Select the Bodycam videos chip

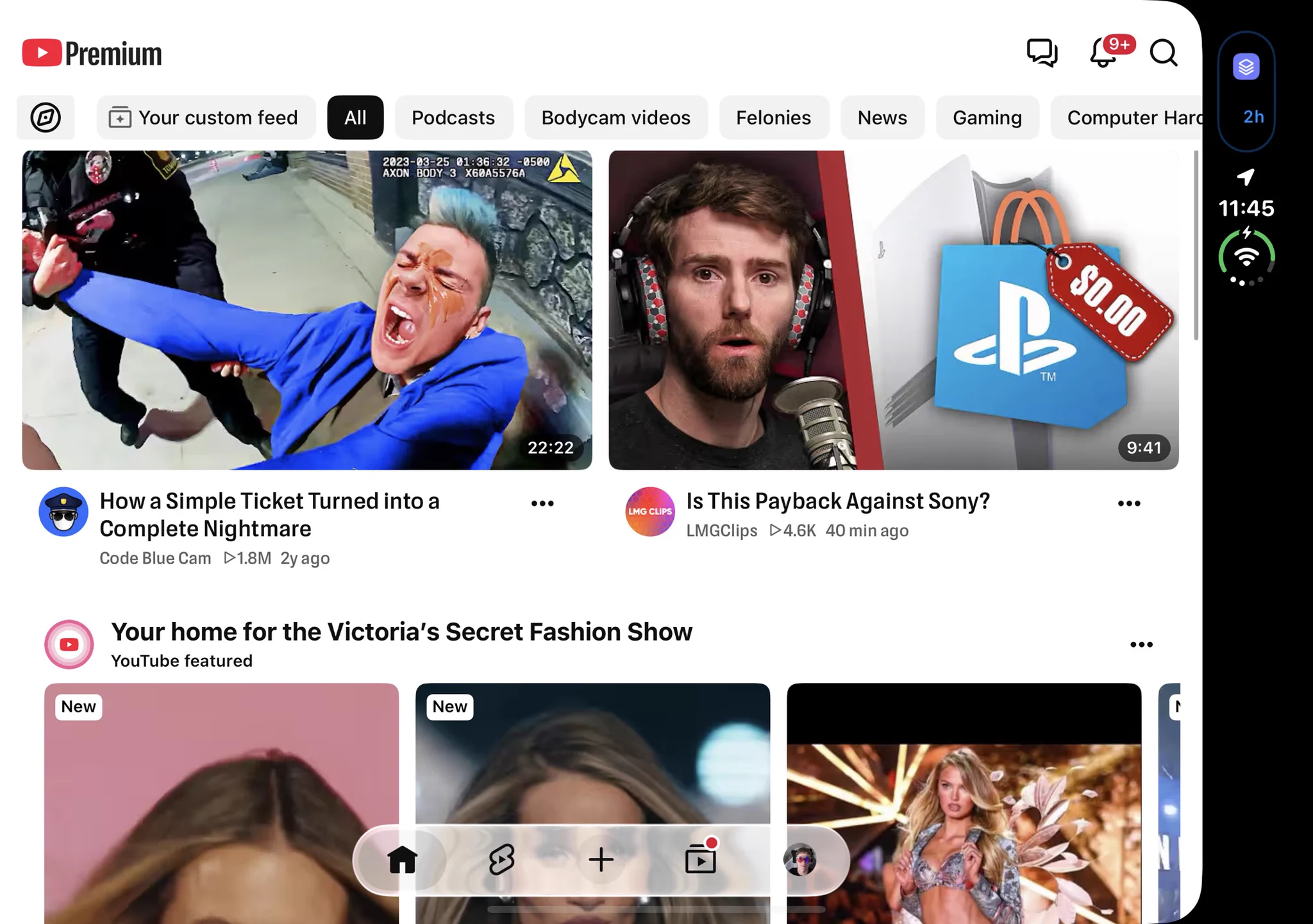(x=615, y=117)
